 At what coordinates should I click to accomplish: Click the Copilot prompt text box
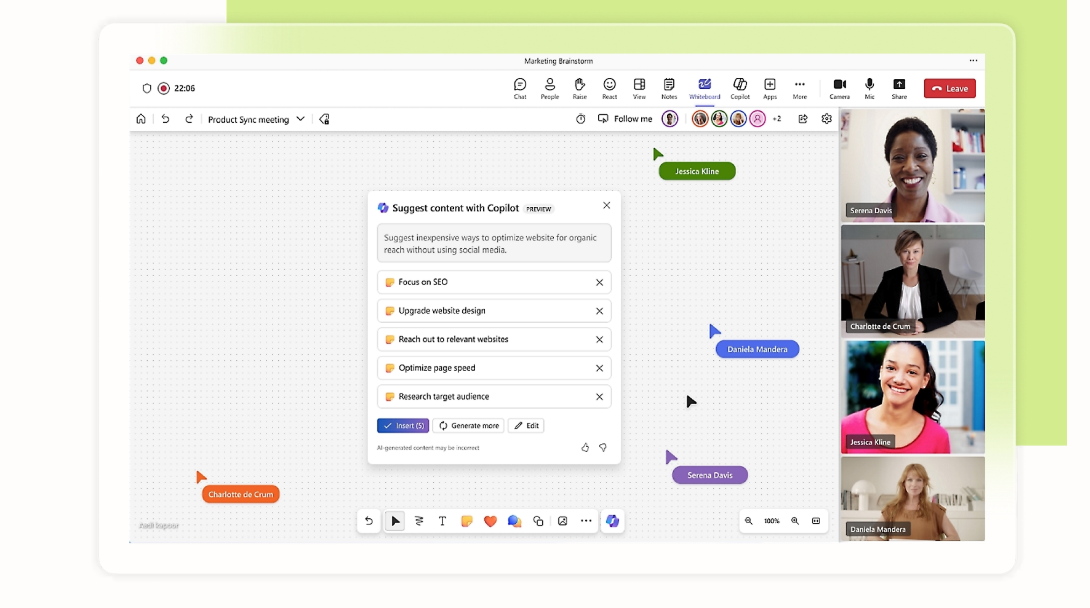click(x=494, y=243)
